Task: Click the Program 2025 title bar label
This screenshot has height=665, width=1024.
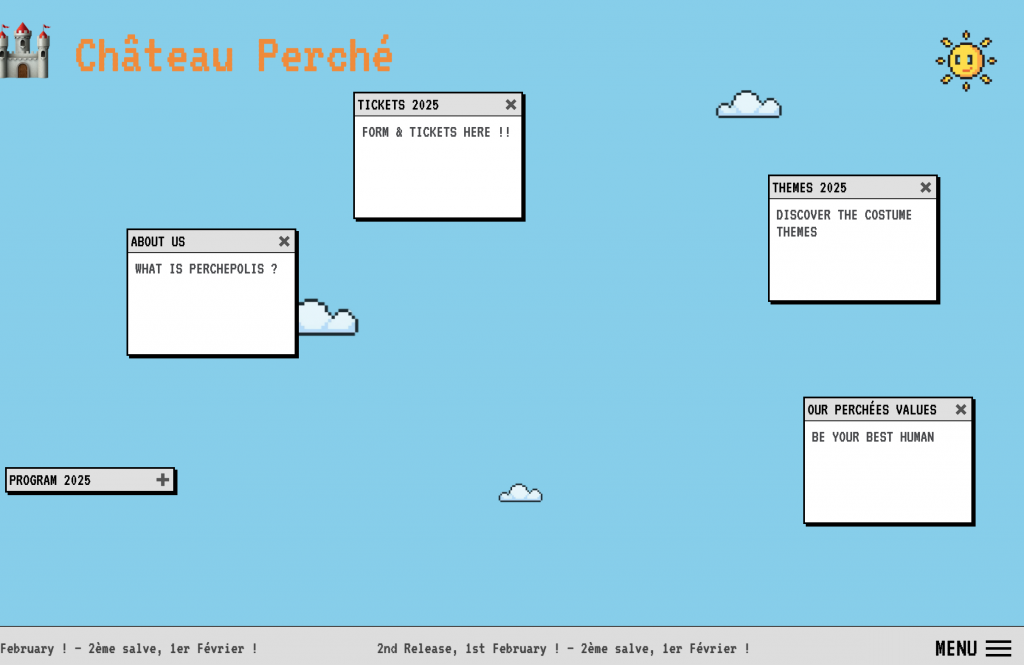Action: pyautogui.click(x=50, y=480)
